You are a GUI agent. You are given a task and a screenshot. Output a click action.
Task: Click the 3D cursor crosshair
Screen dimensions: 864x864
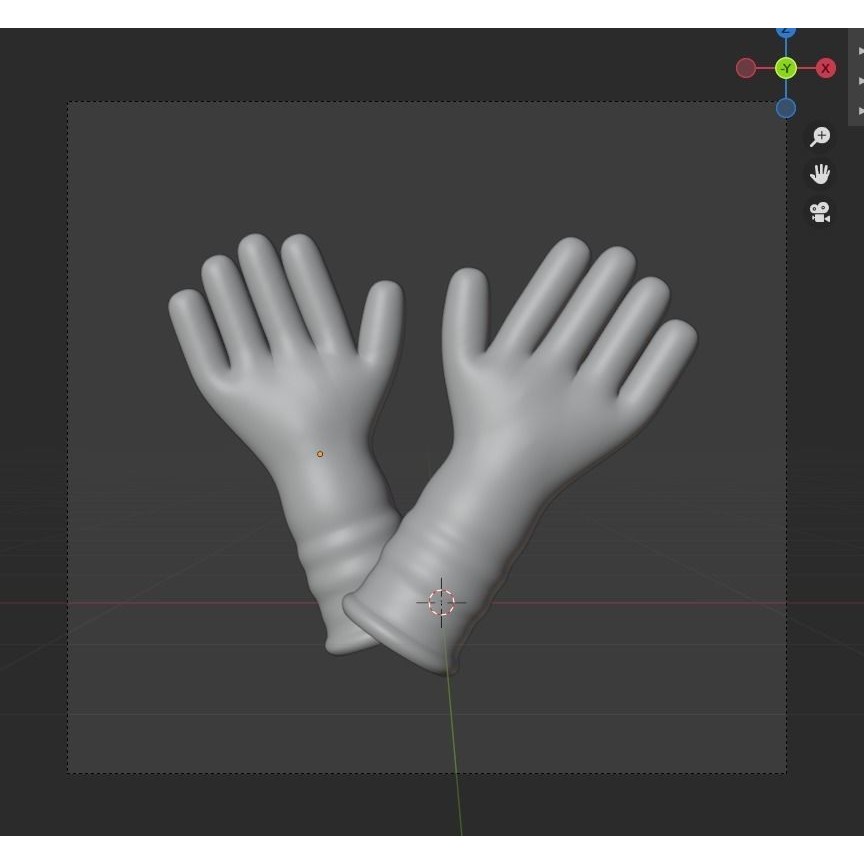(441, 603)
